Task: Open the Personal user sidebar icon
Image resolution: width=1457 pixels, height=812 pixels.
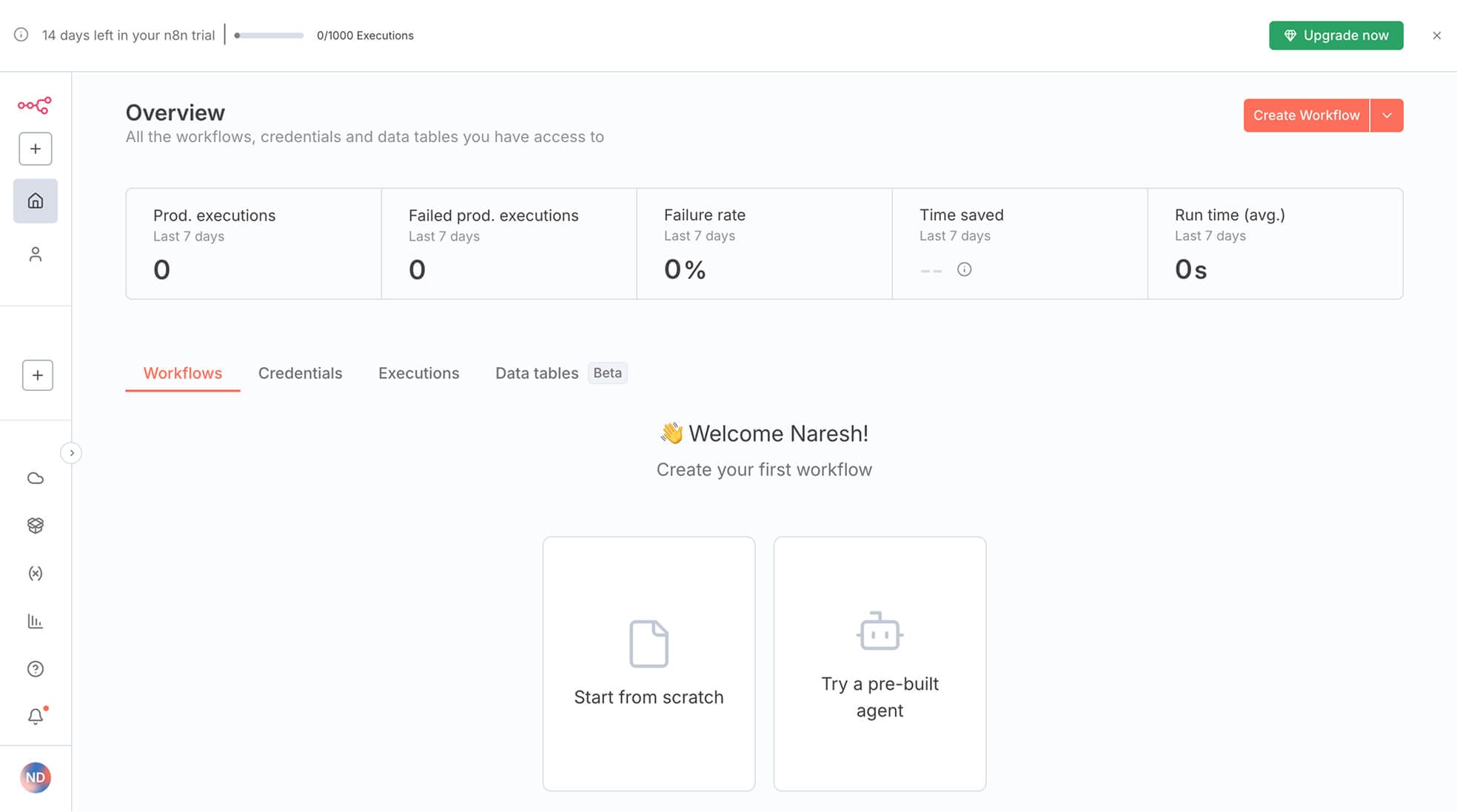Action: [x=36, y=255]
